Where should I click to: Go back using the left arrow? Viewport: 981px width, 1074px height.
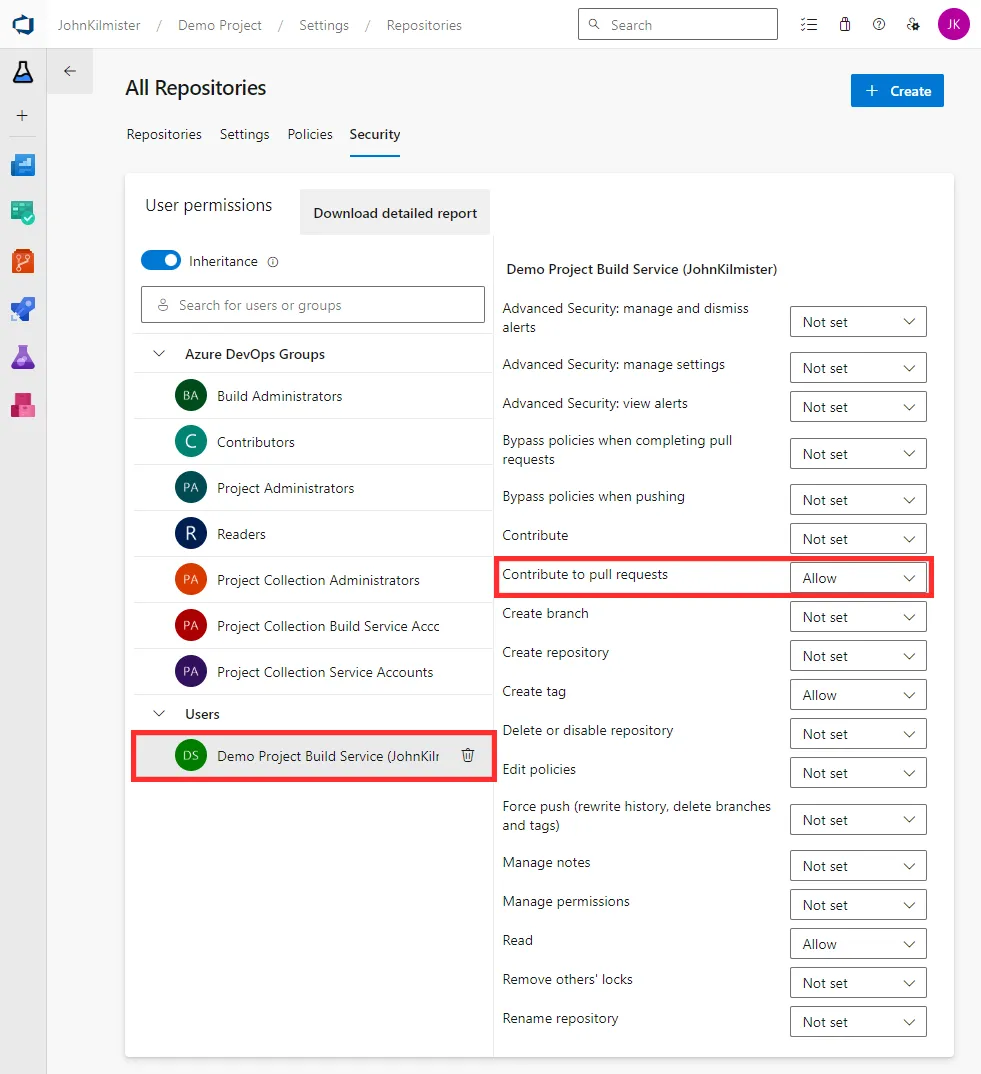coord(70,71)
